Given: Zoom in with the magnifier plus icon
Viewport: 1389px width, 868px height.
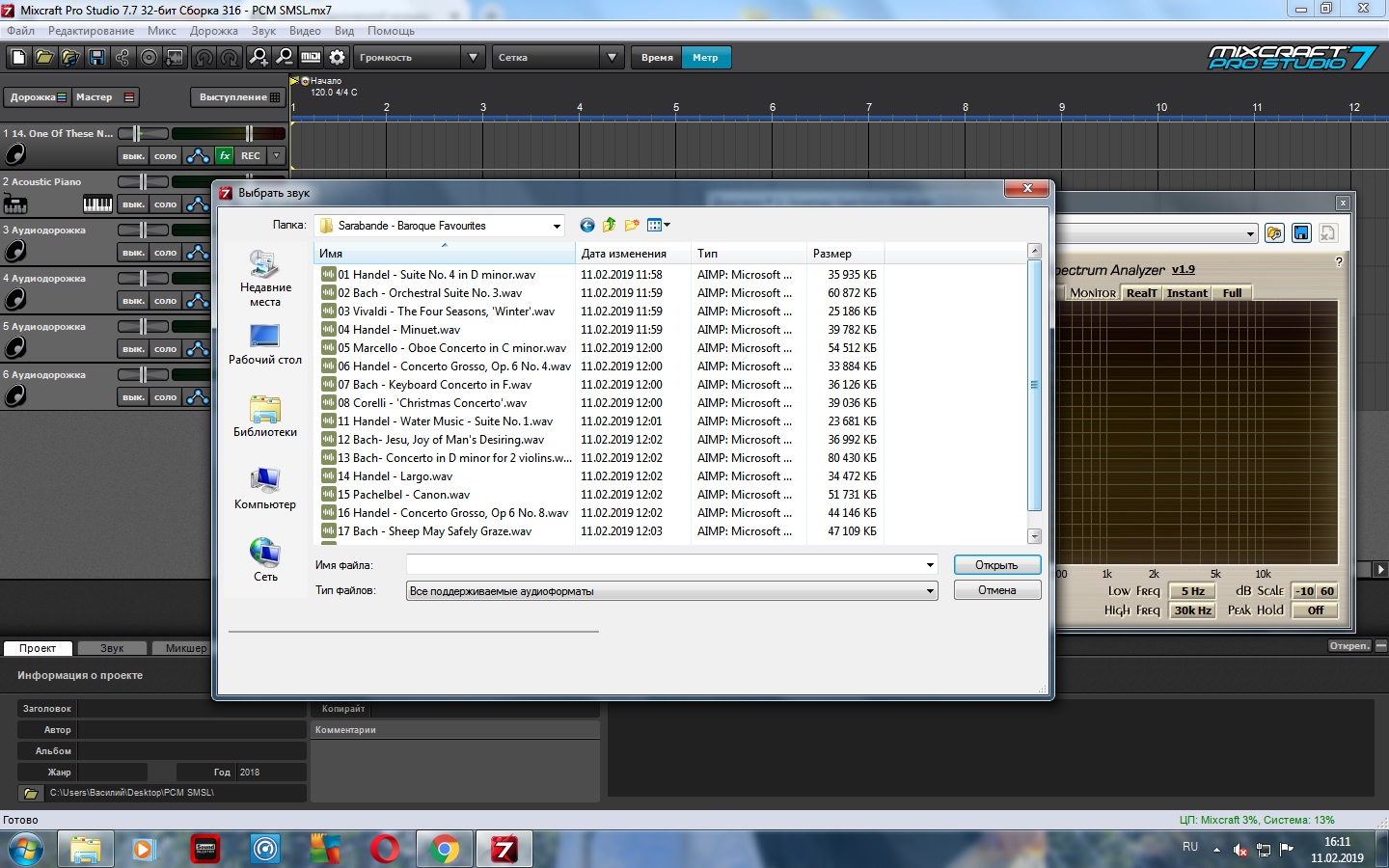Looking at the screenshot, I should pos(259,58).
